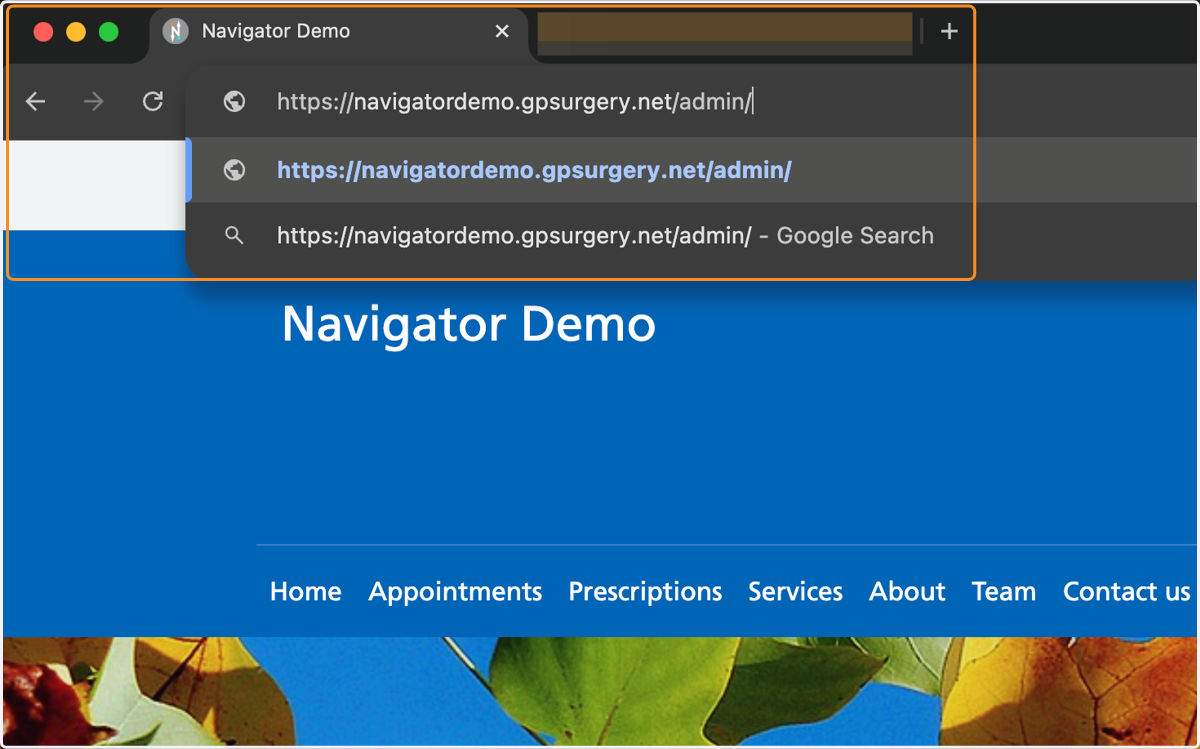Click the browser forward arrow
This screenshot has width=1200, height=749.
tap(94, 101)
